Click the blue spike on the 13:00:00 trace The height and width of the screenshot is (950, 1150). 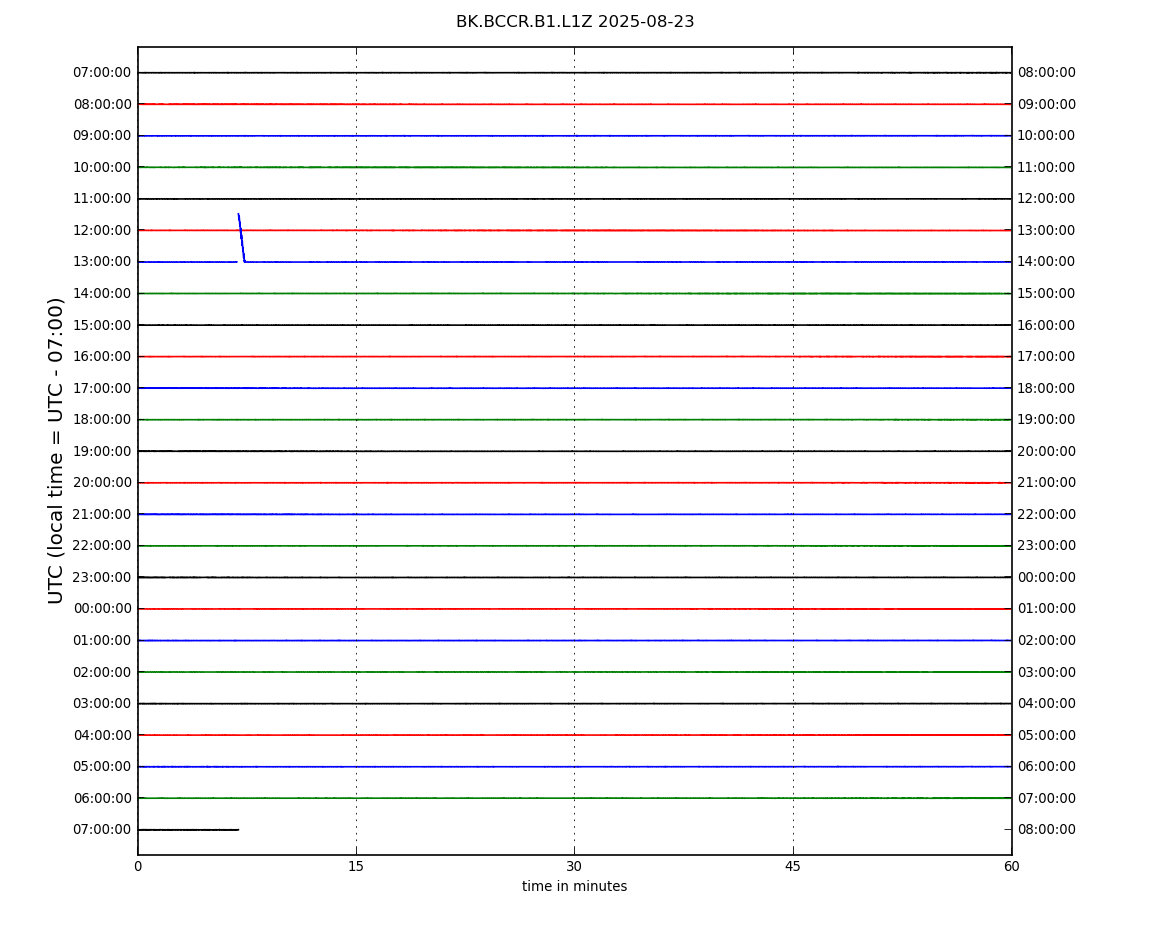(241, 238)
